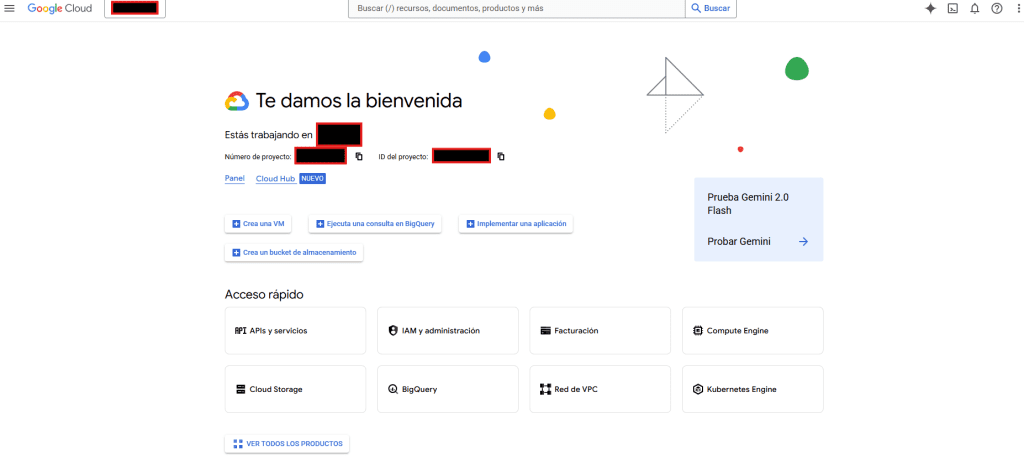
Task: Click the Compute Engine label text
Action: (737, 331)
